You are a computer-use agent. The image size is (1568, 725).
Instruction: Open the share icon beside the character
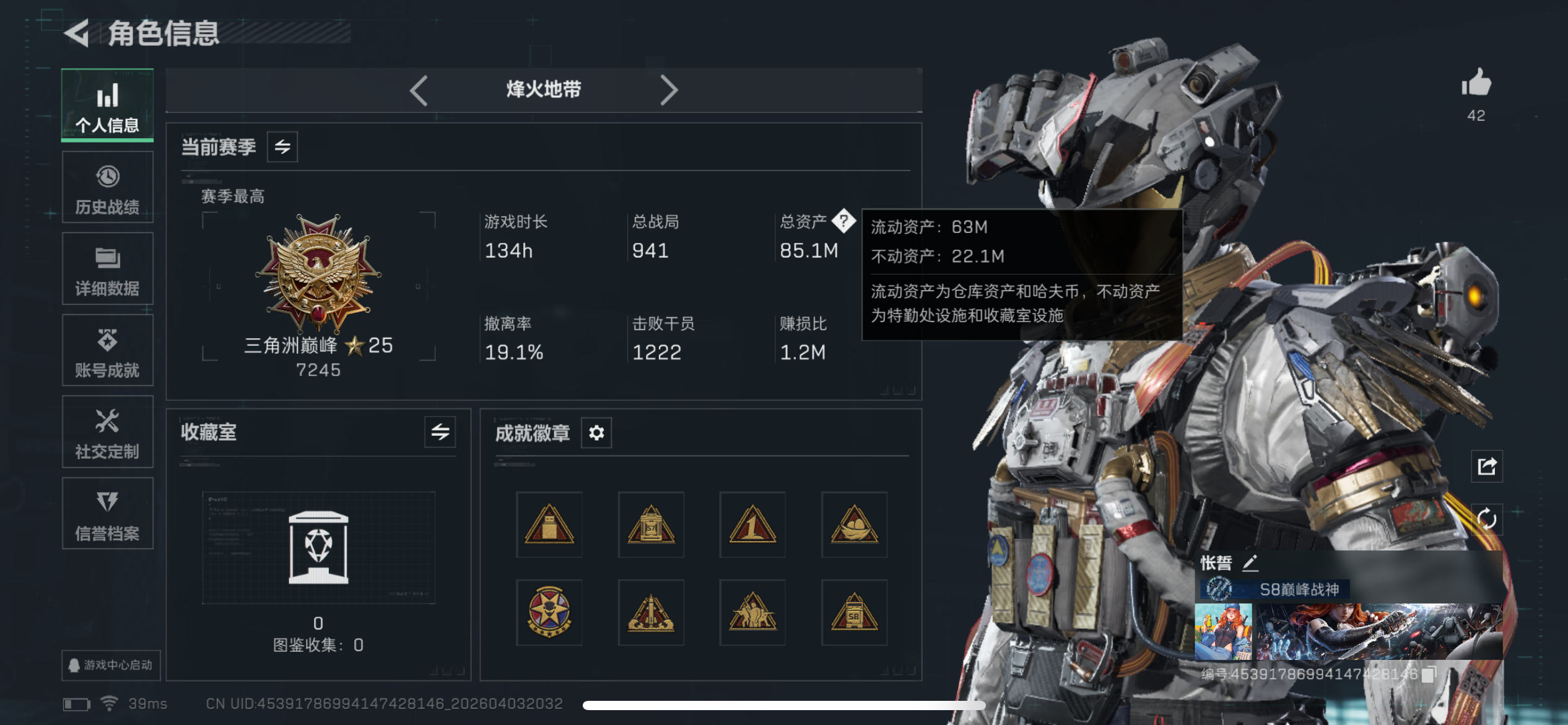tap(1487, 466)
